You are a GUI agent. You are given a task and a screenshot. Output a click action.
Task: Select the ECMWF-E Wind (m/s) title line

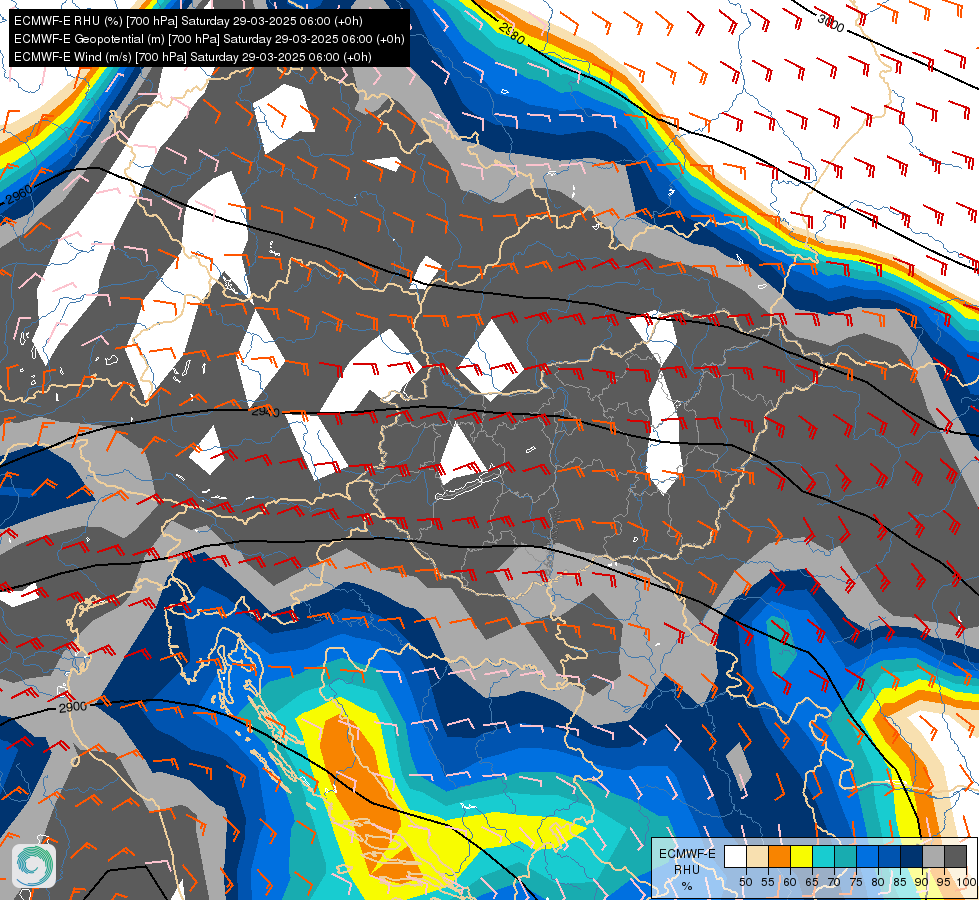[192, 57]
